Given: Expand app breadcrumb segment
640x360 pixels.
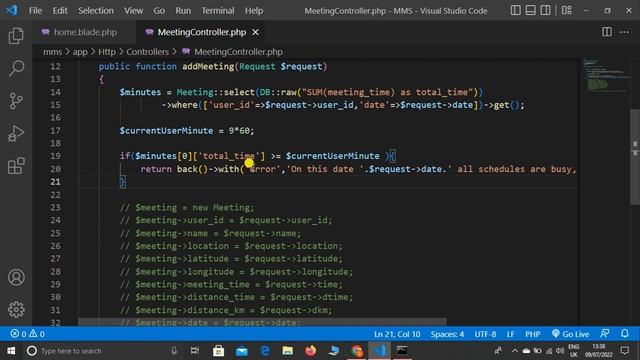Looking at the screenshot, I should 80,52.
